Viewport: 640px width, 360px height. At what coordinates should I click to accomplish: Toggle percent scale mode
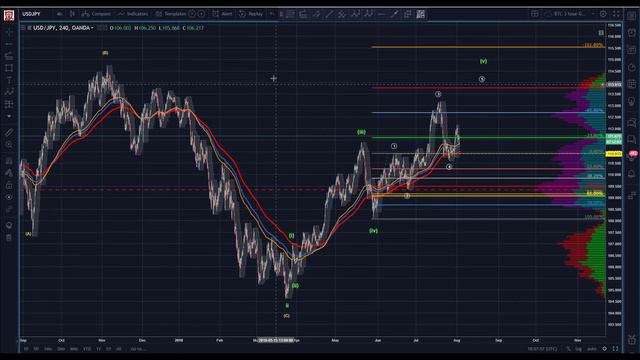pyautogui.click(x=568, y=349)
